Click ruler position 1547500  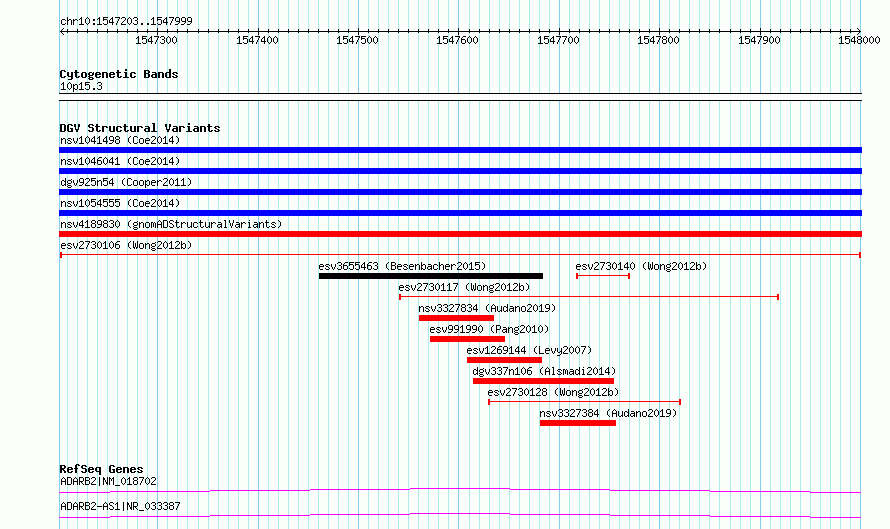click(357, 40)
